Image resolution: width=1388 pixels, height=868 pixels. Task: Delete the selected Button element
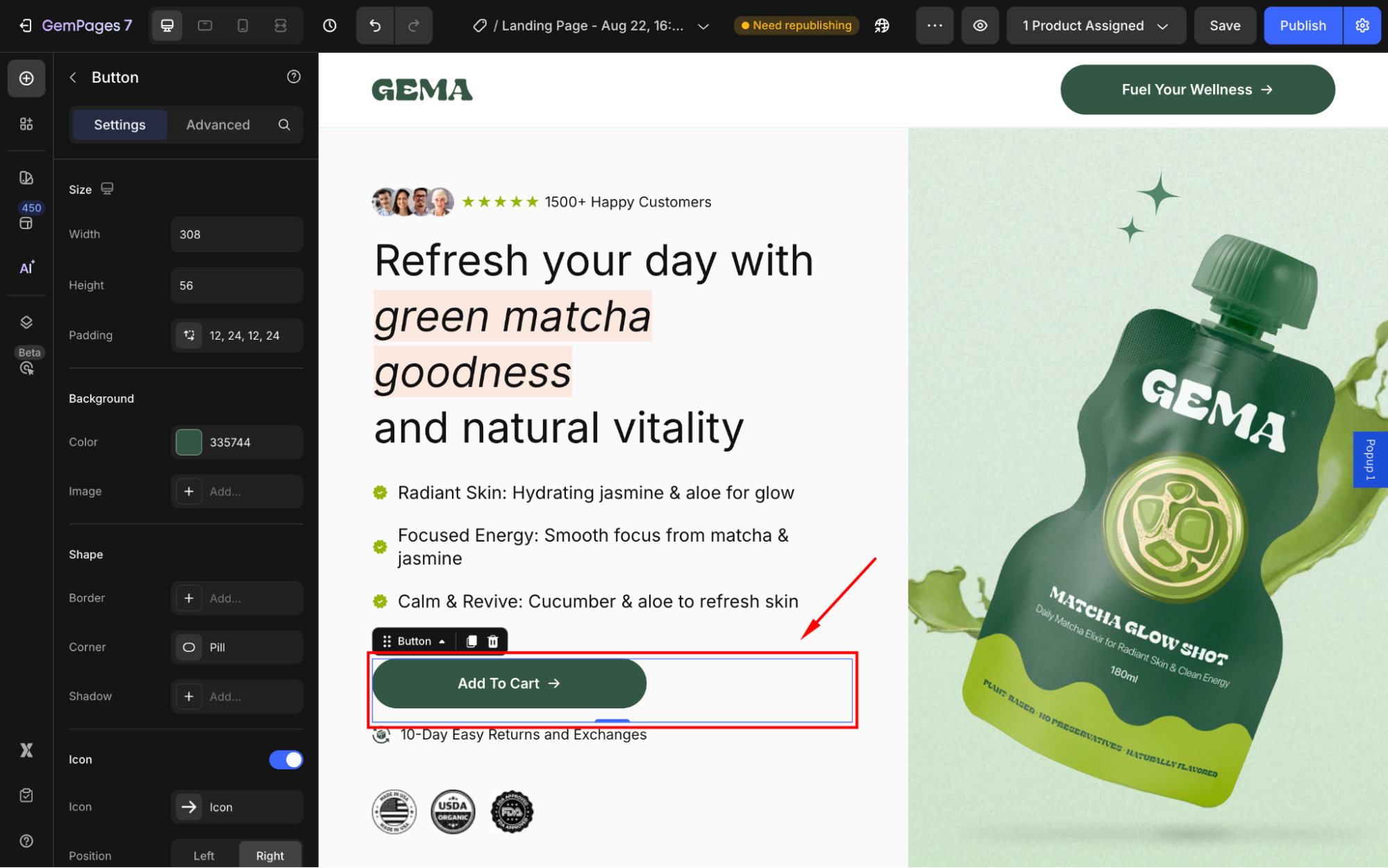493,641
